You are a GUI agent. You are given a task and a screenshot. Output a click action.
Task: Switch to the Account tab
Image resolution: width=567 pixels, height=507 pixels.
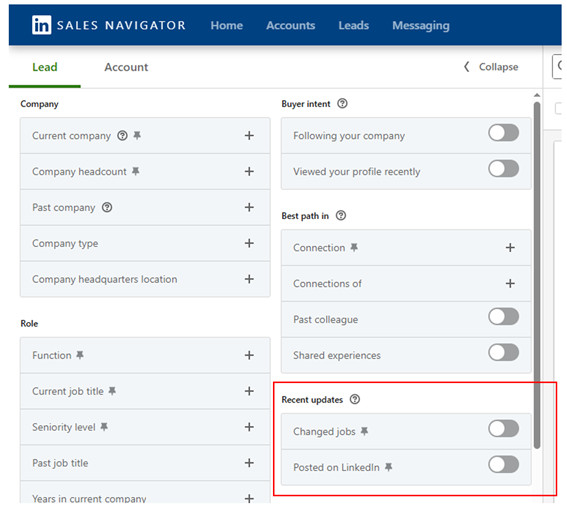[x=126, y=67]
